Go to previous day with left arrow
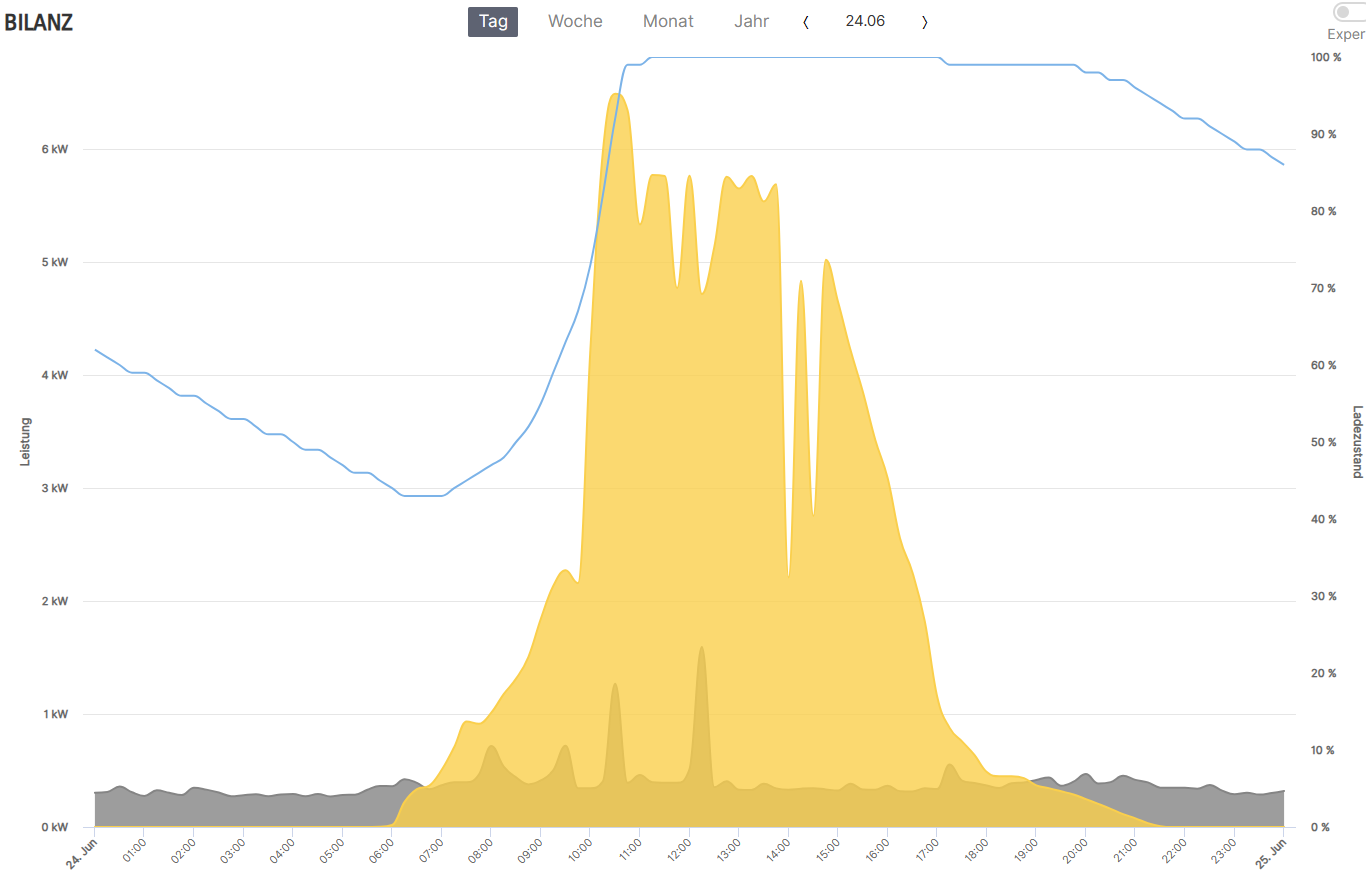 (x=806, y=22)
